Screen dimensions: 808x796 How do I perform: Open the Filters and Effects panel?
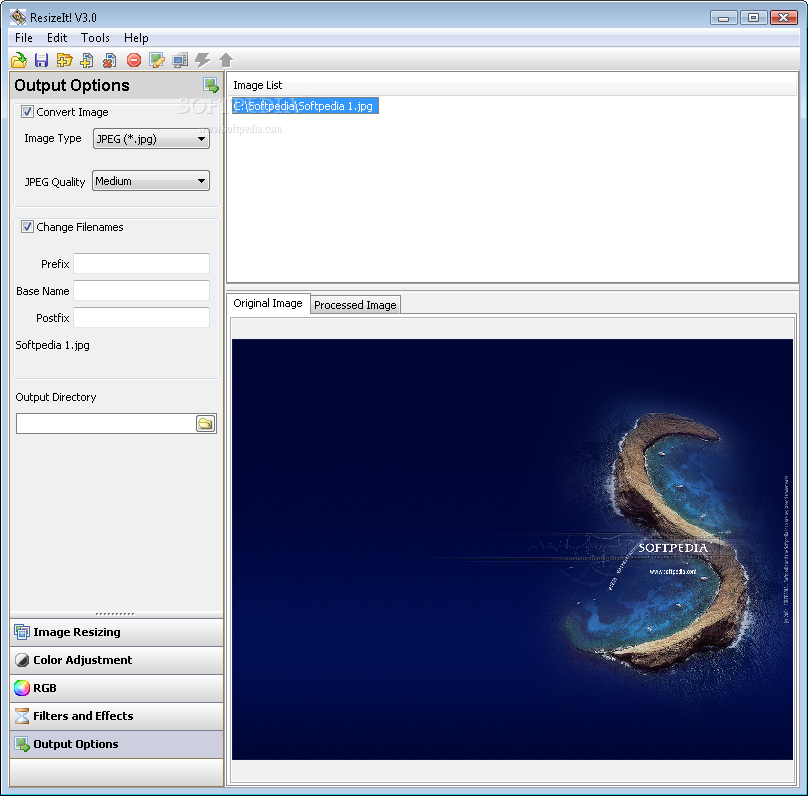tap(116, 716)
